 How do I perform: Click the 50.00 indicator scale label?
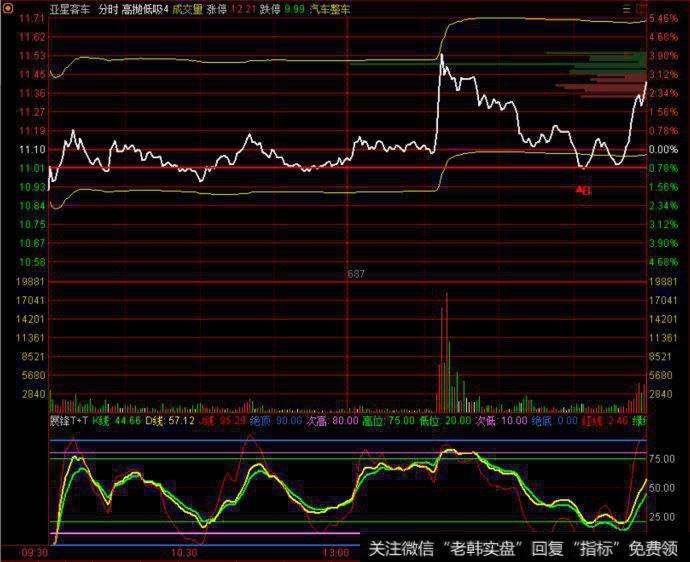click(x=662, y=488)
